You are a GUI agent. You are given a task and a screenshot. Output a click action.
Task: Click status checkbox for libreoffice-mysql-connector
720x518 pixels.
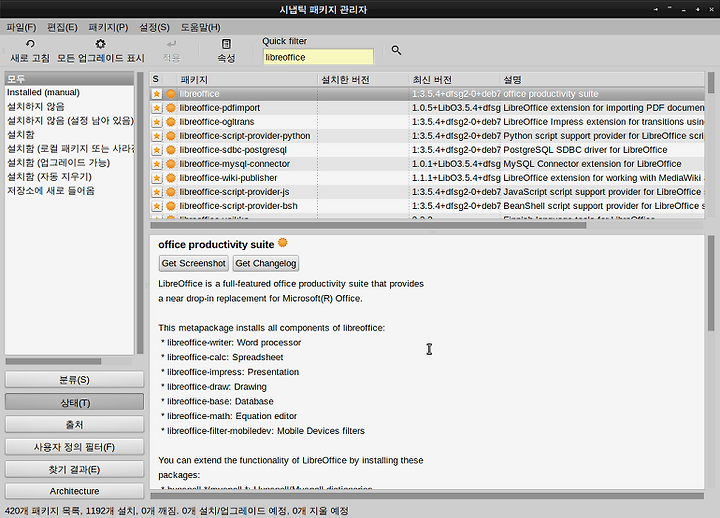157,164
